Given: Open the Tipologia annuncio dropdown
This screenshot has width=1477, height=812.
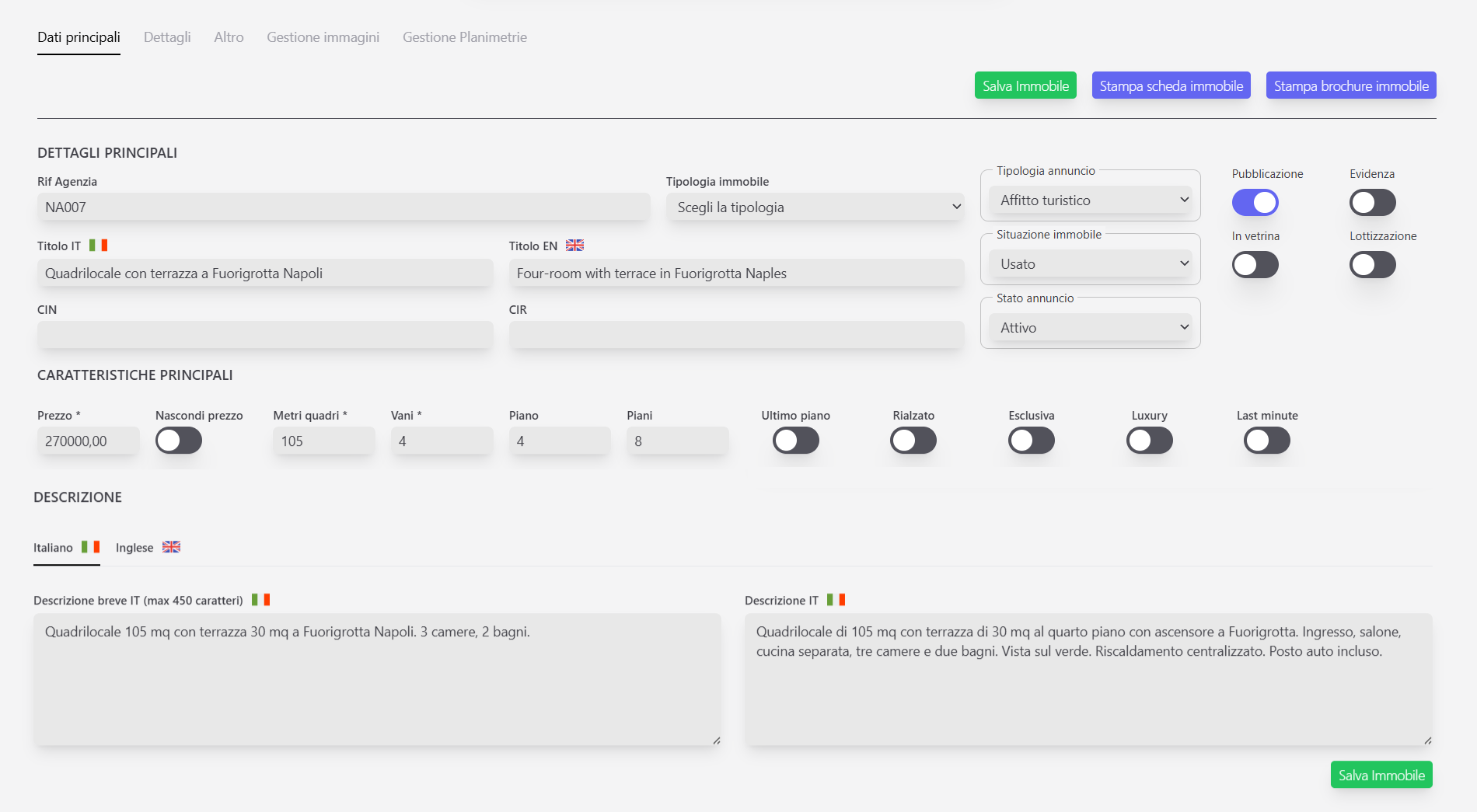Looking at the screenshot, I should (1091, 200).
